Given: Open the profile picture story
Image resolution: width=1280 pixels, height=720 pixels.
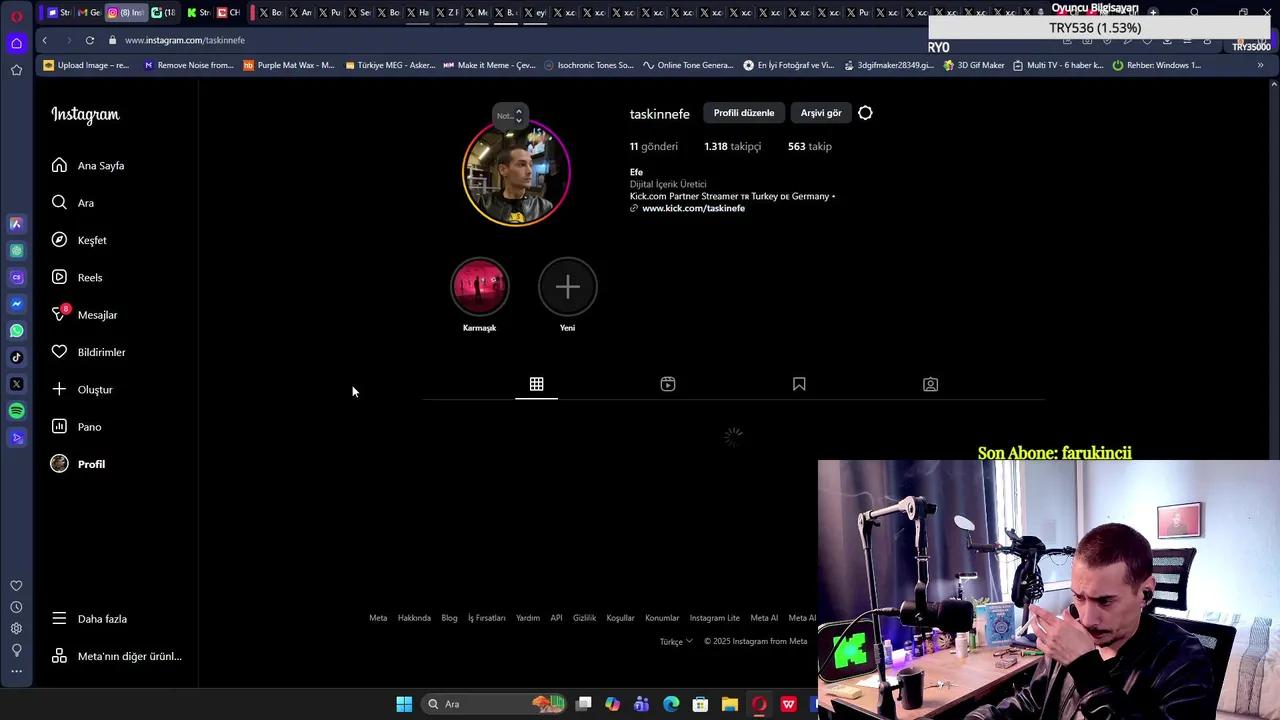Looking at the screenshot, I should (x=516, y=172).
